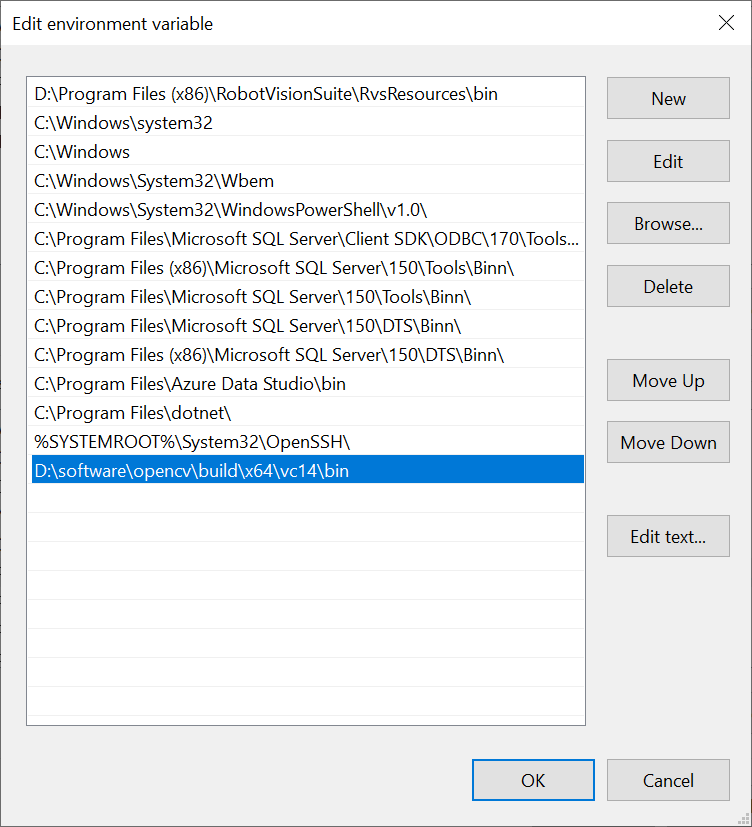This screenshot has height=827, width=752.
Task: Pick the Azure Data Studio bin entry
Action: tap(307, 384)
